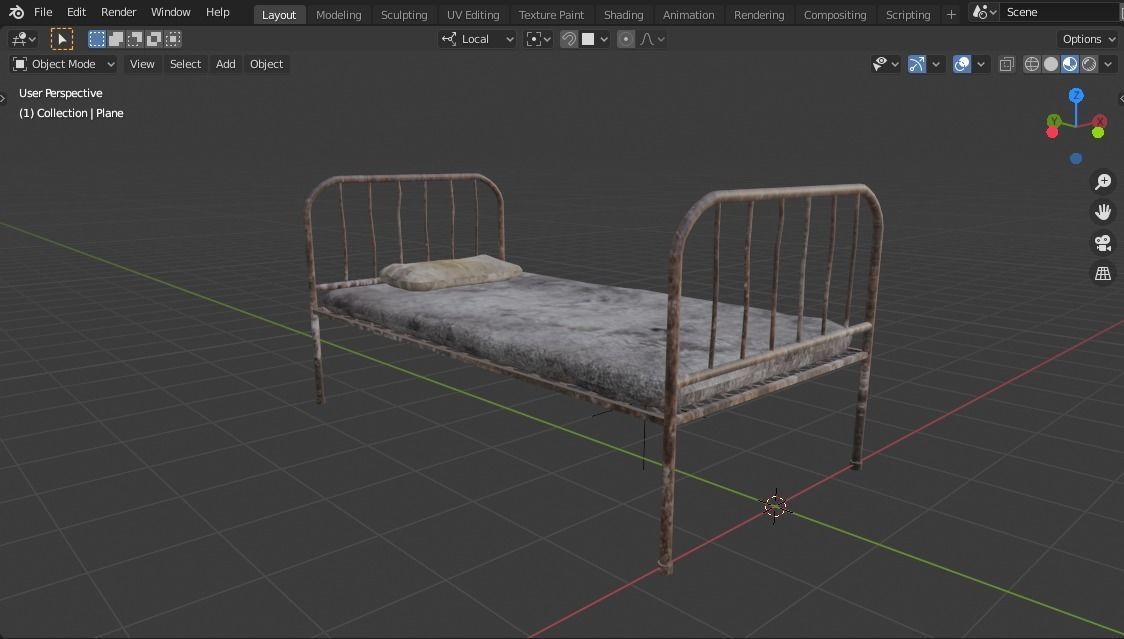Click the hand pan view icon
The height and width of the screenshot is (639, 1124).
point(1103,212)
